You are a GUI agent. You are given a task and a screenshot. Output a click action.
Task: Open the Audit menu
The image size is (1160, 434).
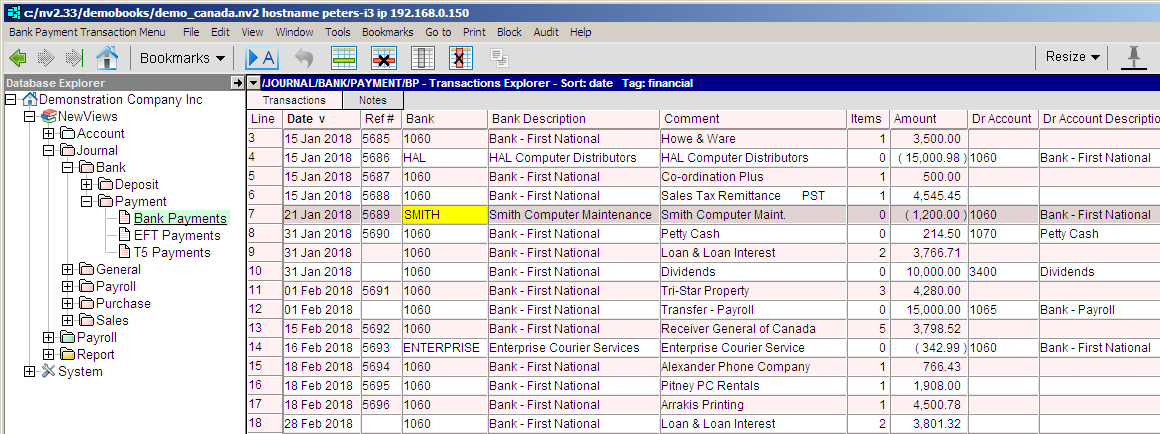point(546,32)
